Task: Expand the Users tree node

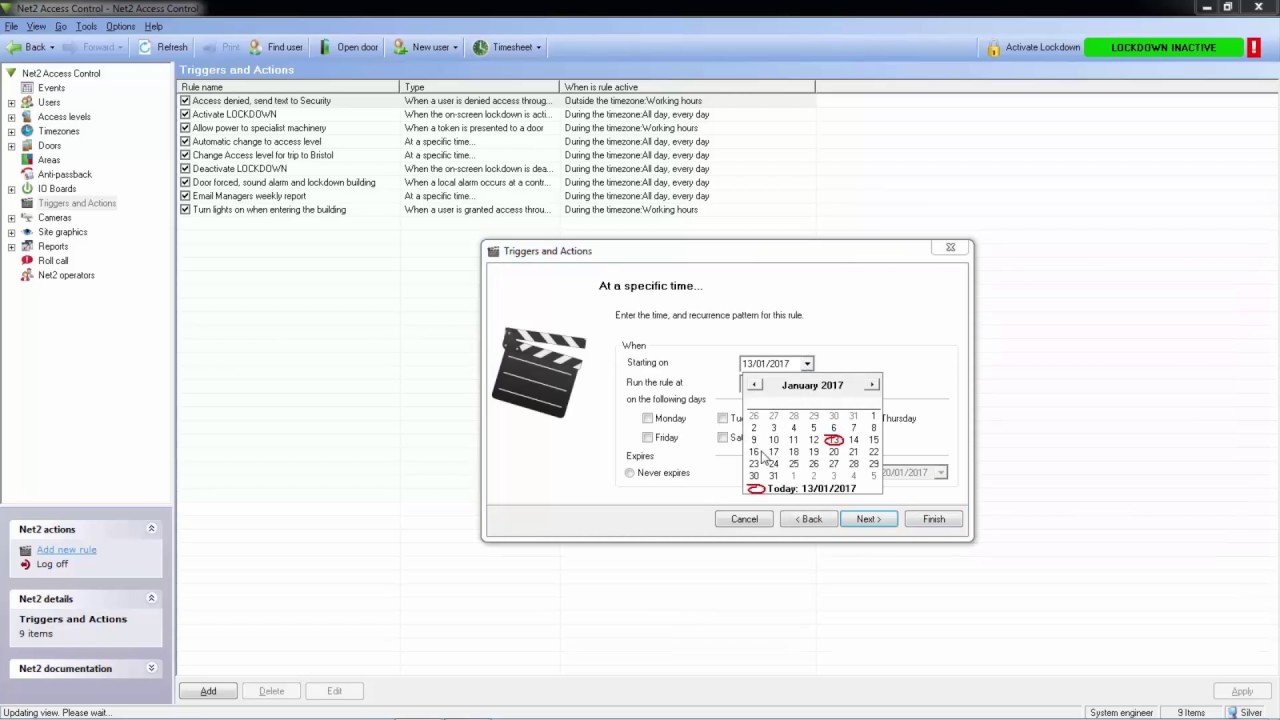Action: tap(11, 102)
